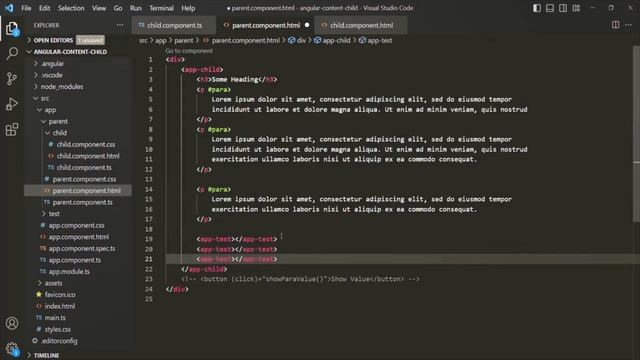Open the Go menu

coord(118,8)
